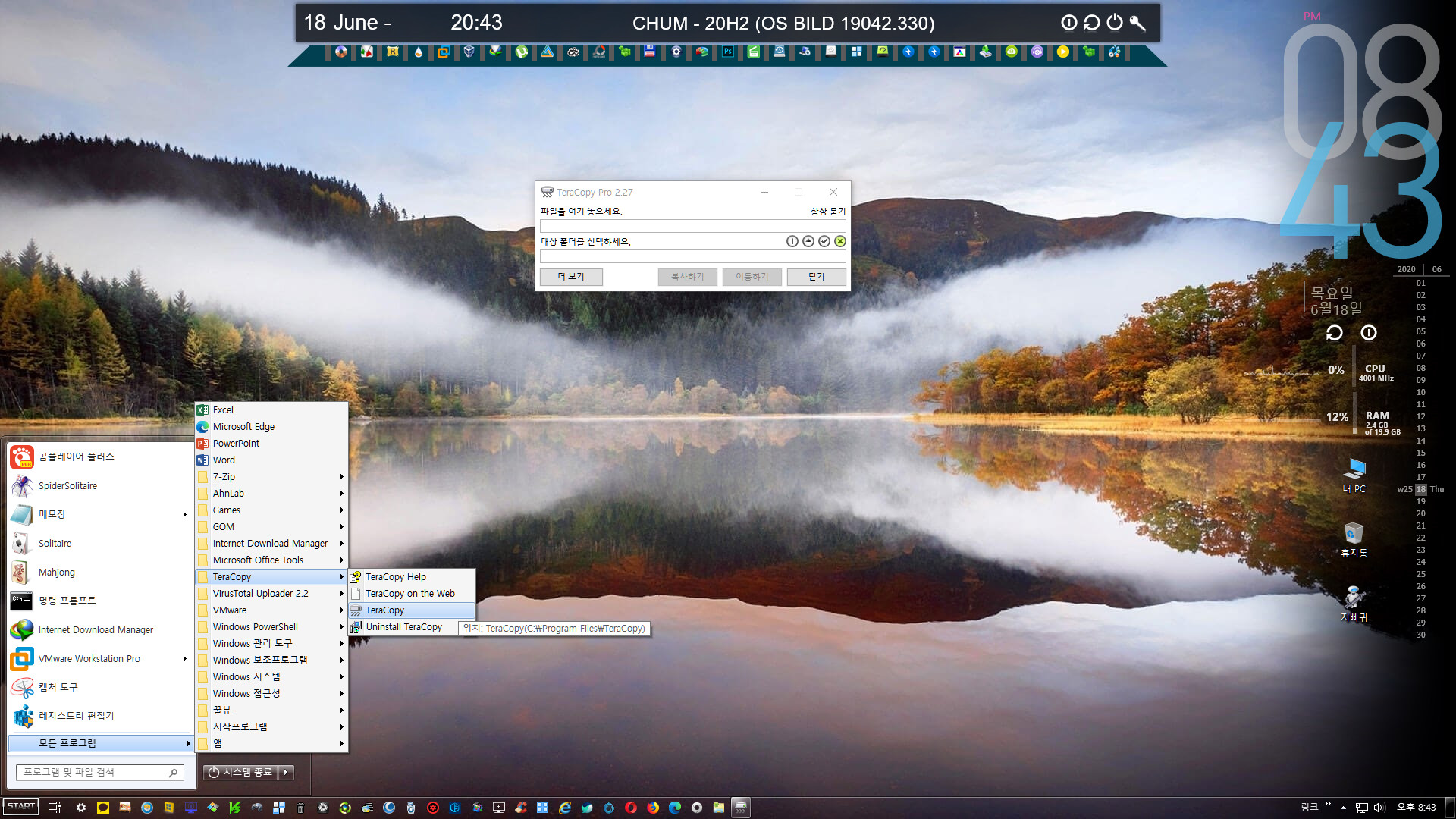
Task: Click the settings gear on the taskbar
Action: click(x=81, y=808)
